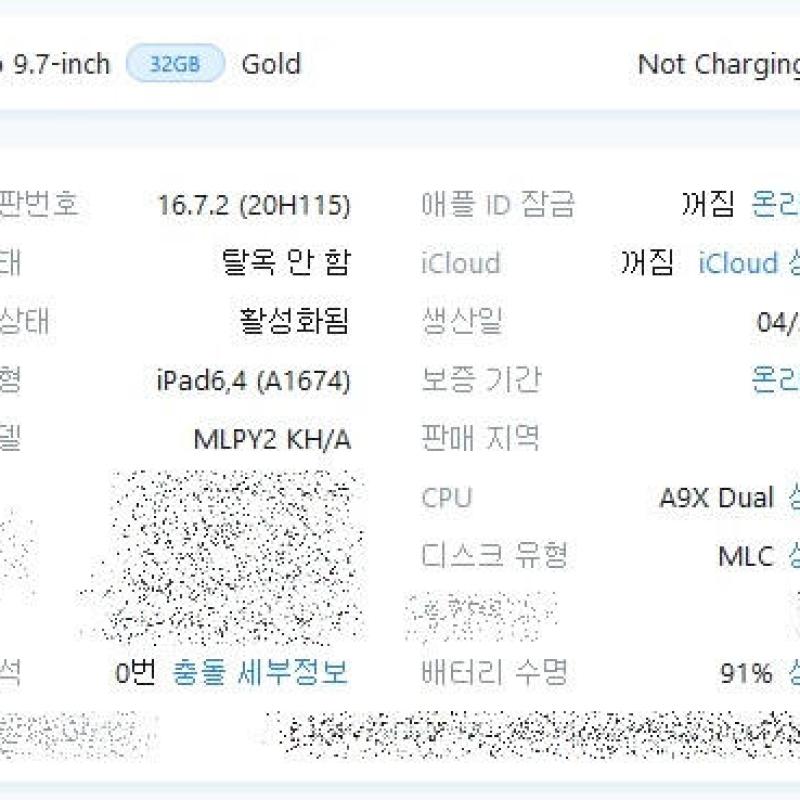The width and height of the screenshot is (800, 800).
Task: Click 꺼짐 status in 애플 ID 잠금 row
Action: 708,205
